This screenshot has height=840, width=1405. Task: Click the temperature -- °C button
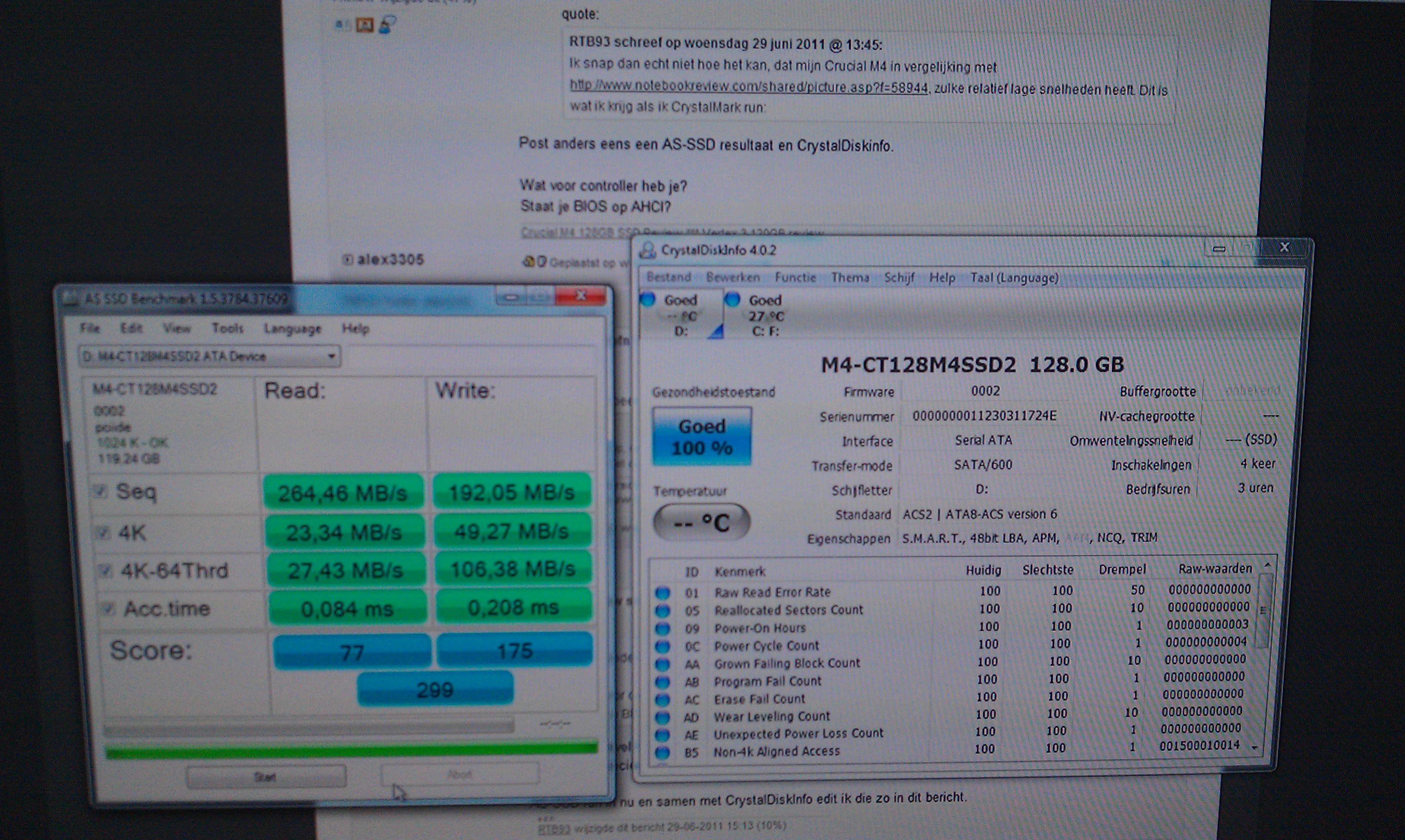point(702,522)
